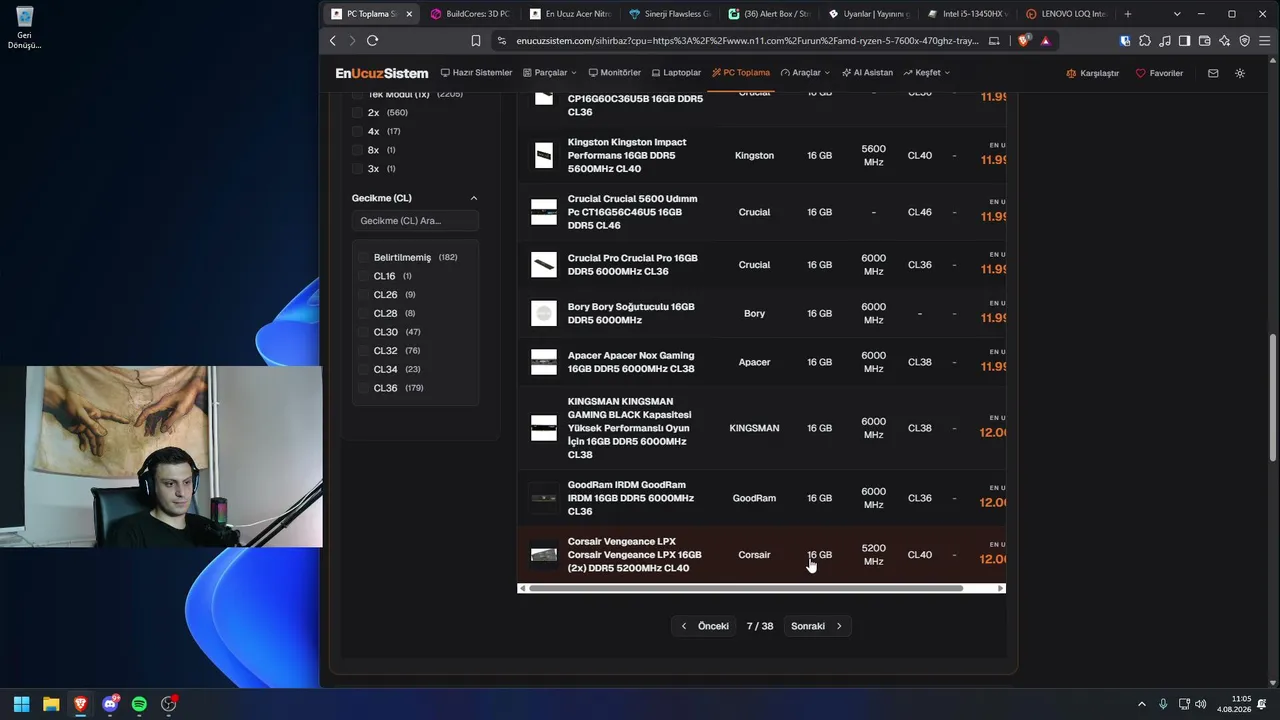Toggle the site light/dark theme icon
The width and height of the screenshot is (1280, 720).
pos(1240,73)
